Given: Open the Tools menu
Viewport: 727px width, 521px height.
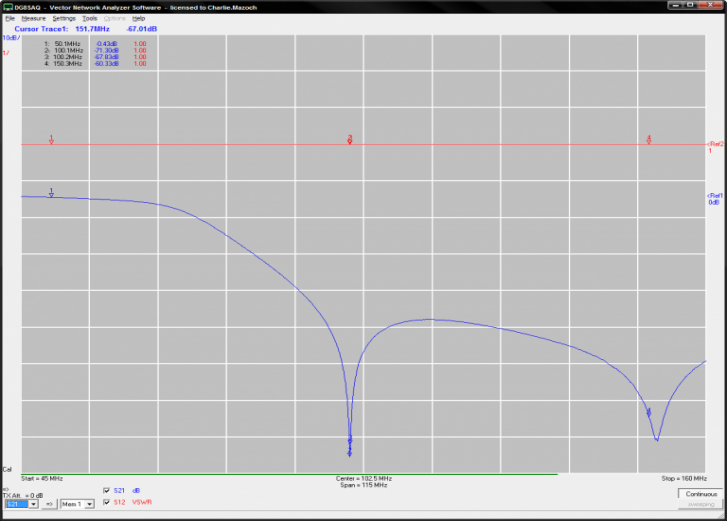Looking at the screenshot, I should click(x=90, y=18).
